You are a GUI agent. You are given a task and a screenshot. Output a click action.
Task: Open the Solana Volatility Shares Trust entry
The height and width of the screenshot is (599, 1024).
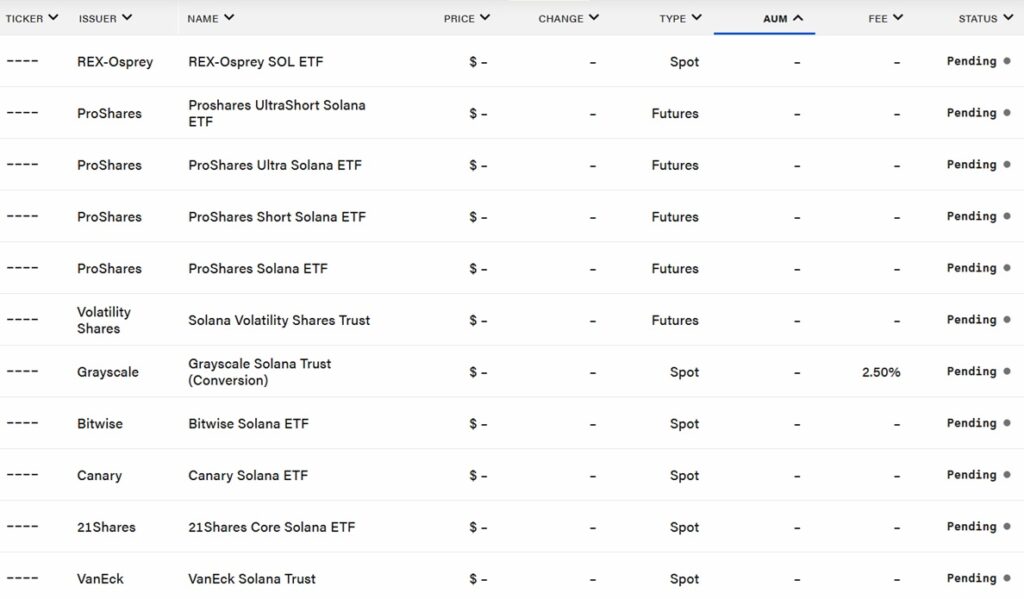pyautogui.click(x=279, y=320)
